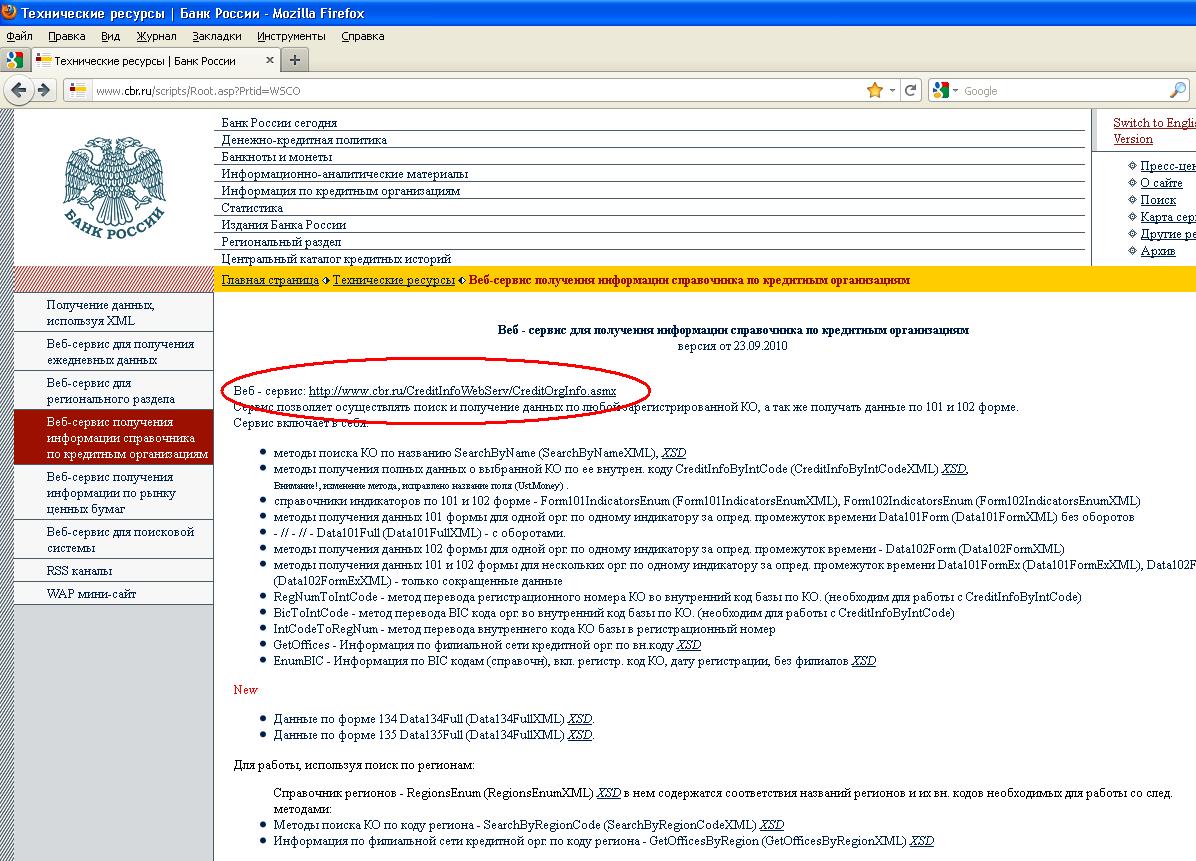The height and width of the screenshot is (861, 1196).
Task: Open XSD link for GetOffices method
Action: 689,644
